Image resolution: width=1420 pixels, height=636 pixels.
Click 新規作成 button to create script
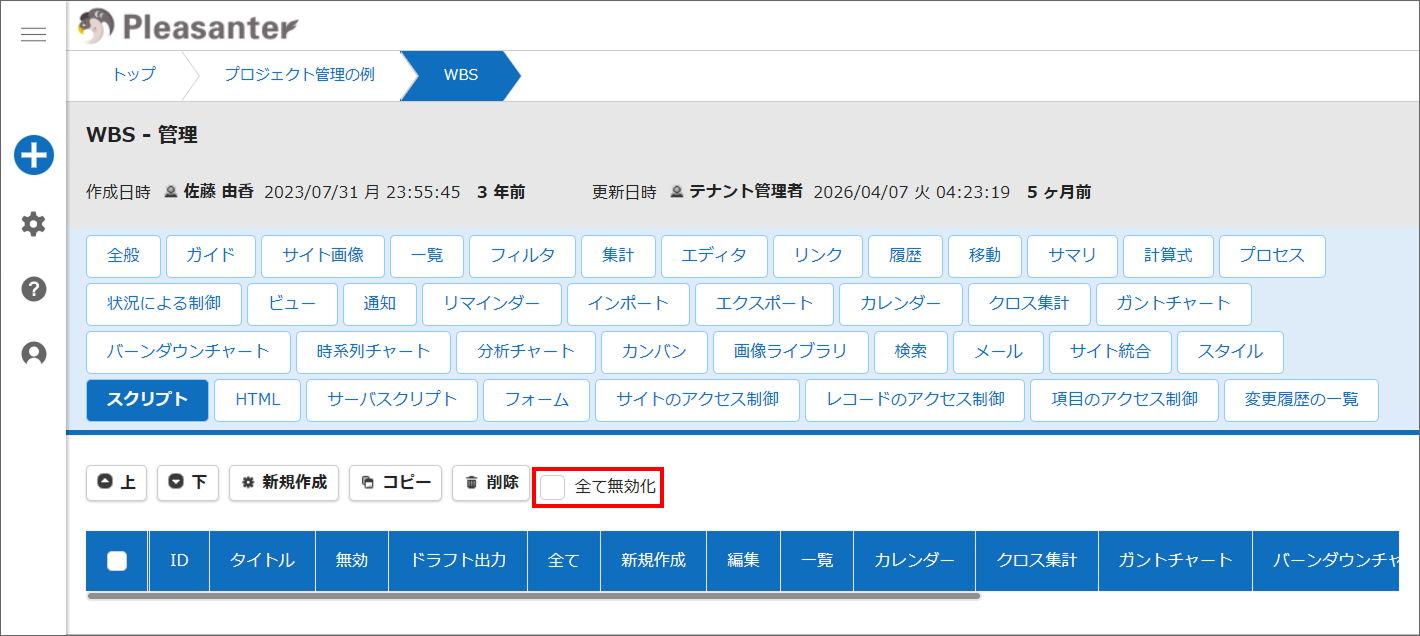click(284, 482)
